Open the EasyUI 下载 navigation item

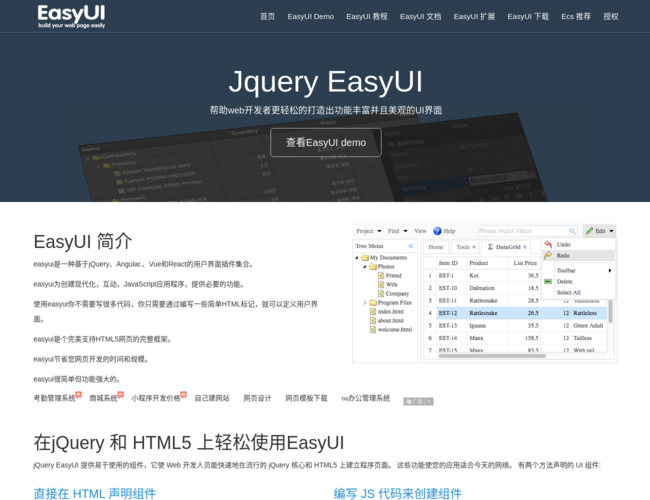coord(528,17)
